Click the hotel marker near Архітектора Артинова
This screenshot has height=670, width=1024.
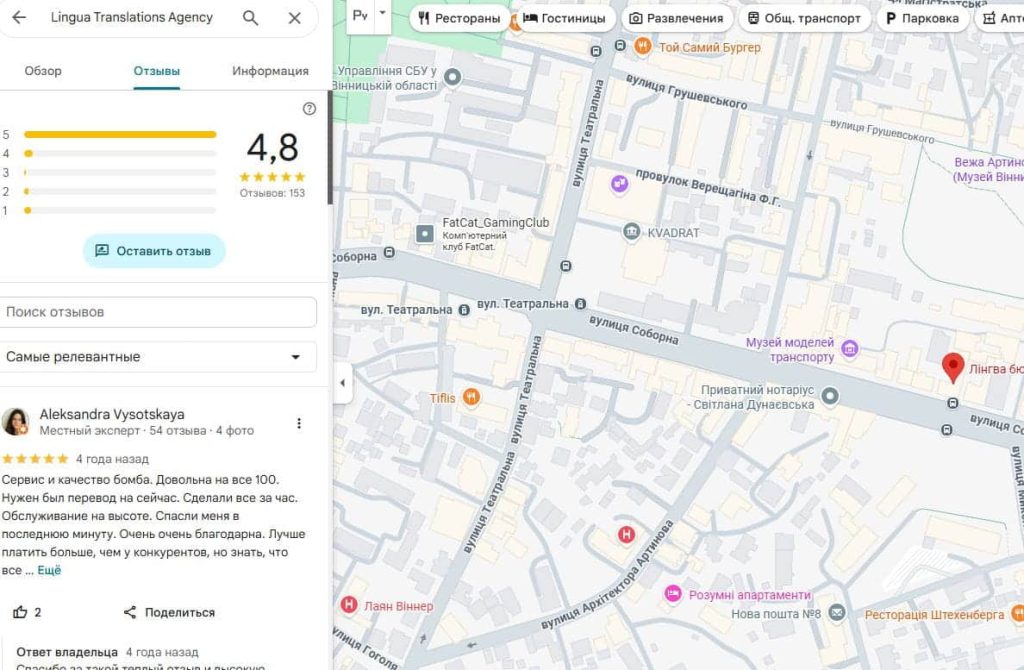click(626, 535)
